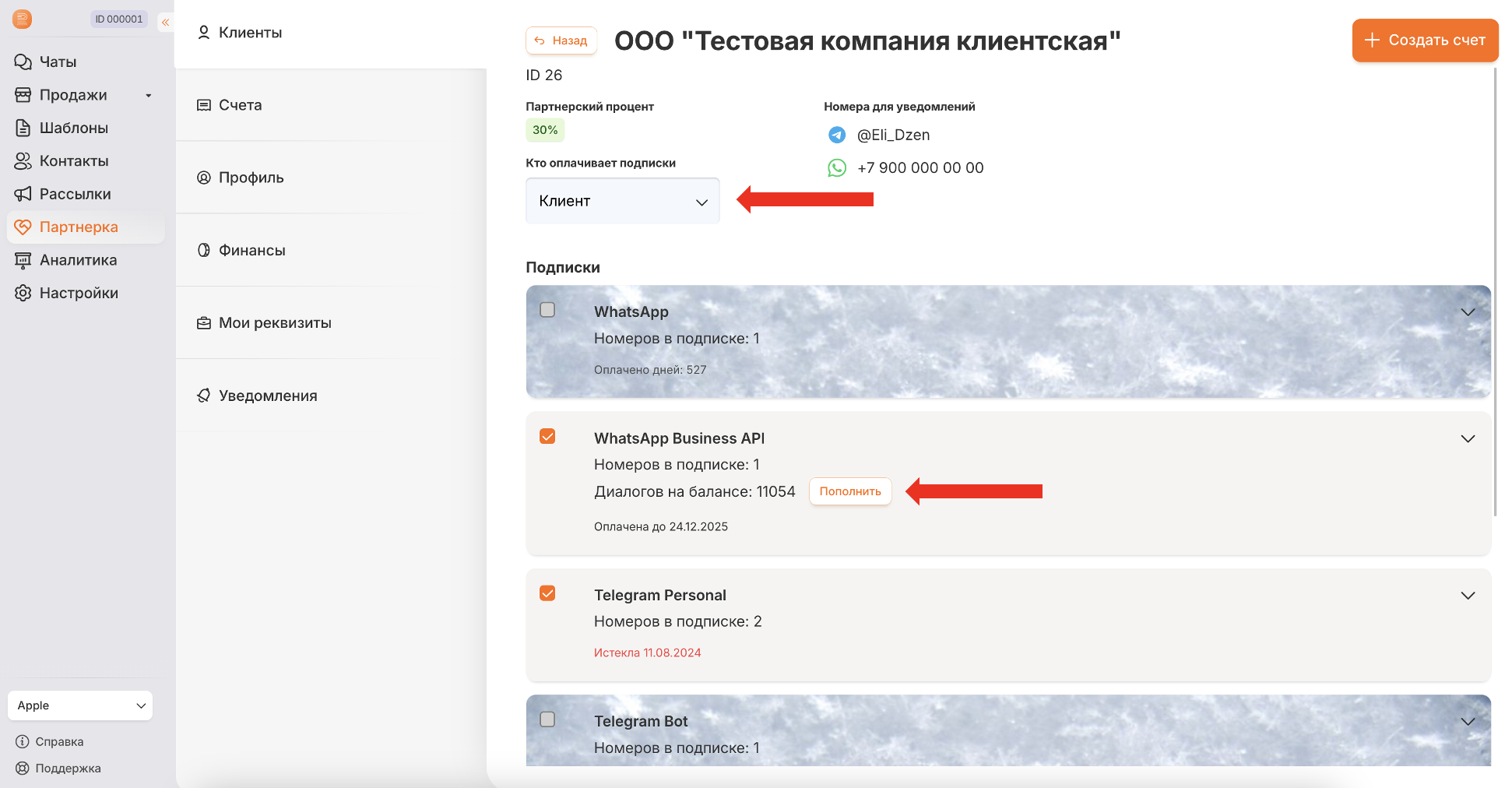Click the vertical page scrollbar
1512x788 pixels.
click(x=1496, y=292)
